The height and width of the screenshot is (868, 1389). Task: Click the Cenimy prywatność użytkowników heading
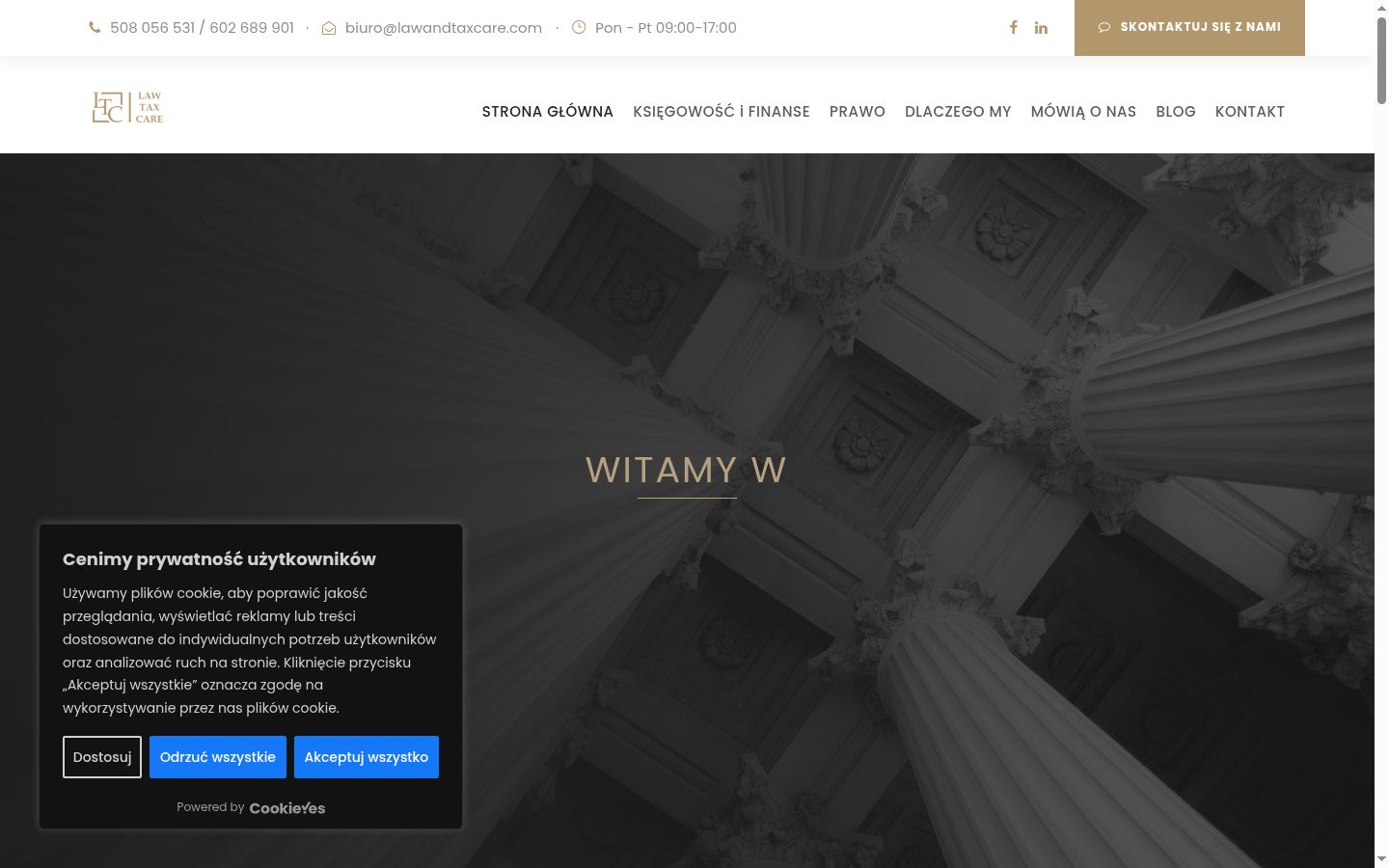tap(219, 559)
